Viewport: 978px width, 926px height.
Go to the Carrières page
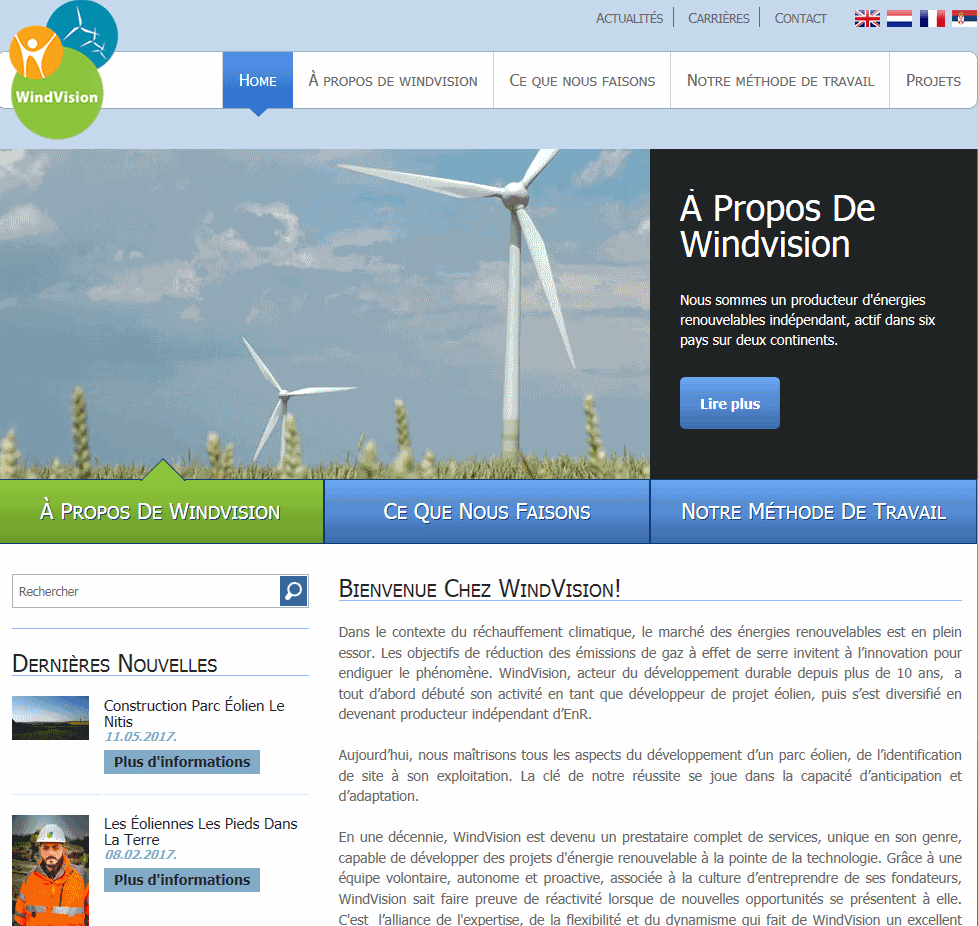[719, 19]
